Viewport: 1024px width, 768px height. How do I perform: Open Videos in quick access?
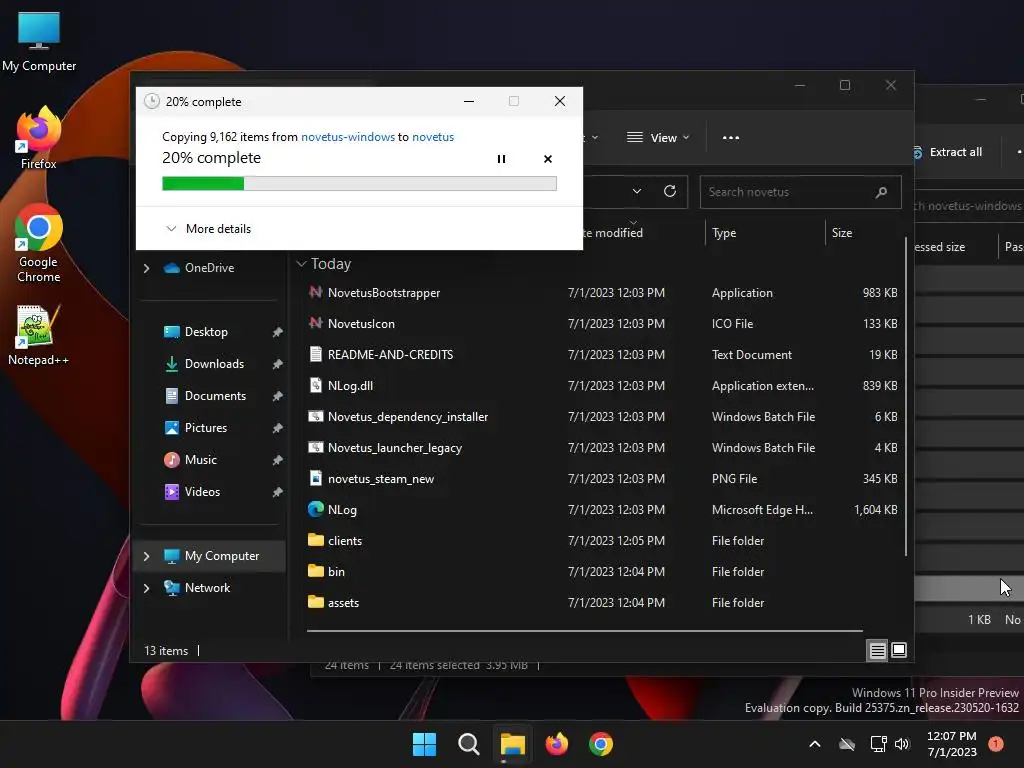[202, 492]
